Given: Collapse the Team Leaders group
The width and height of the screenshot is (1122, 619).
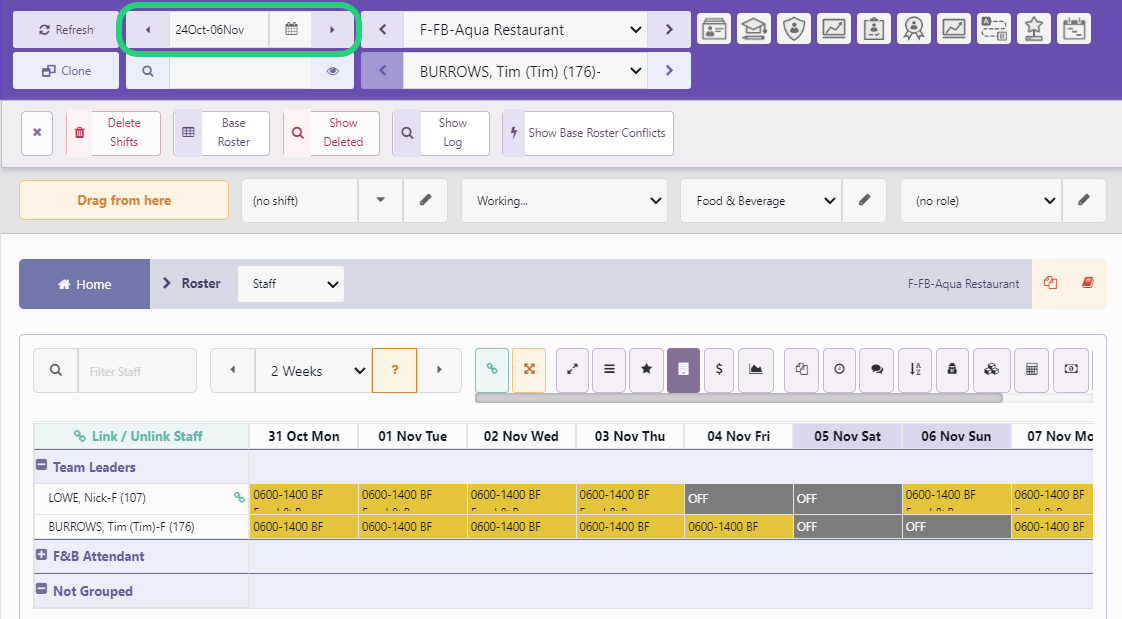Looking at the screenshot, I should 42,467.
